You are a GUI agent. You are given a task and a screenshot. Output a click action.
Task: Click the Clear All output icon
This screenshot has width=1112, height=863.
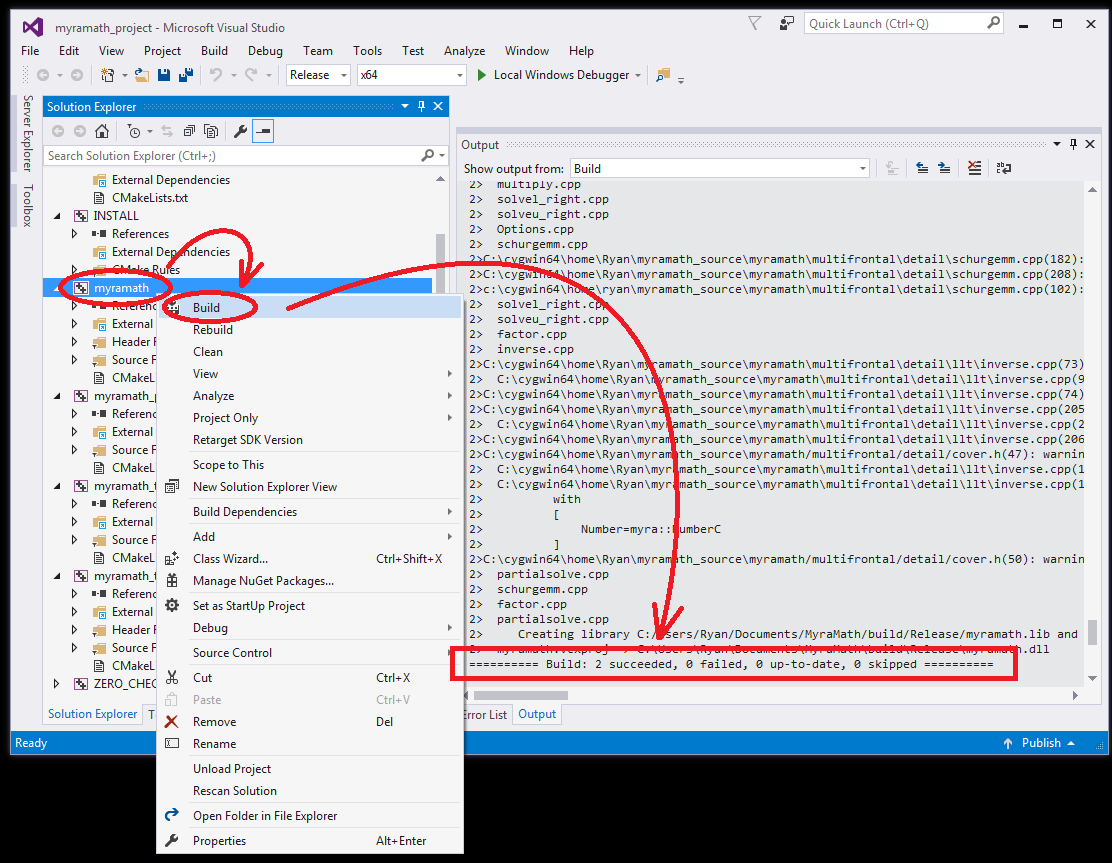point(974,168)
